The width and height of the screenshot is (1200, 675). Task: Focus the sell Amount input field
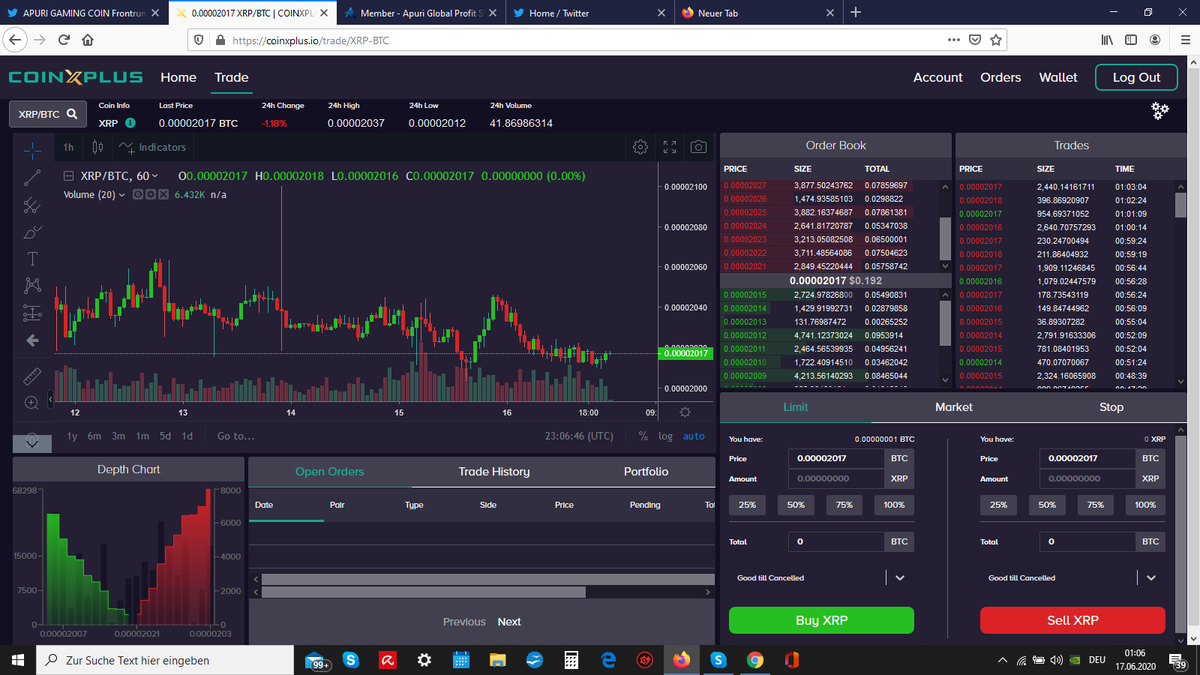(x=1087, y=479)
